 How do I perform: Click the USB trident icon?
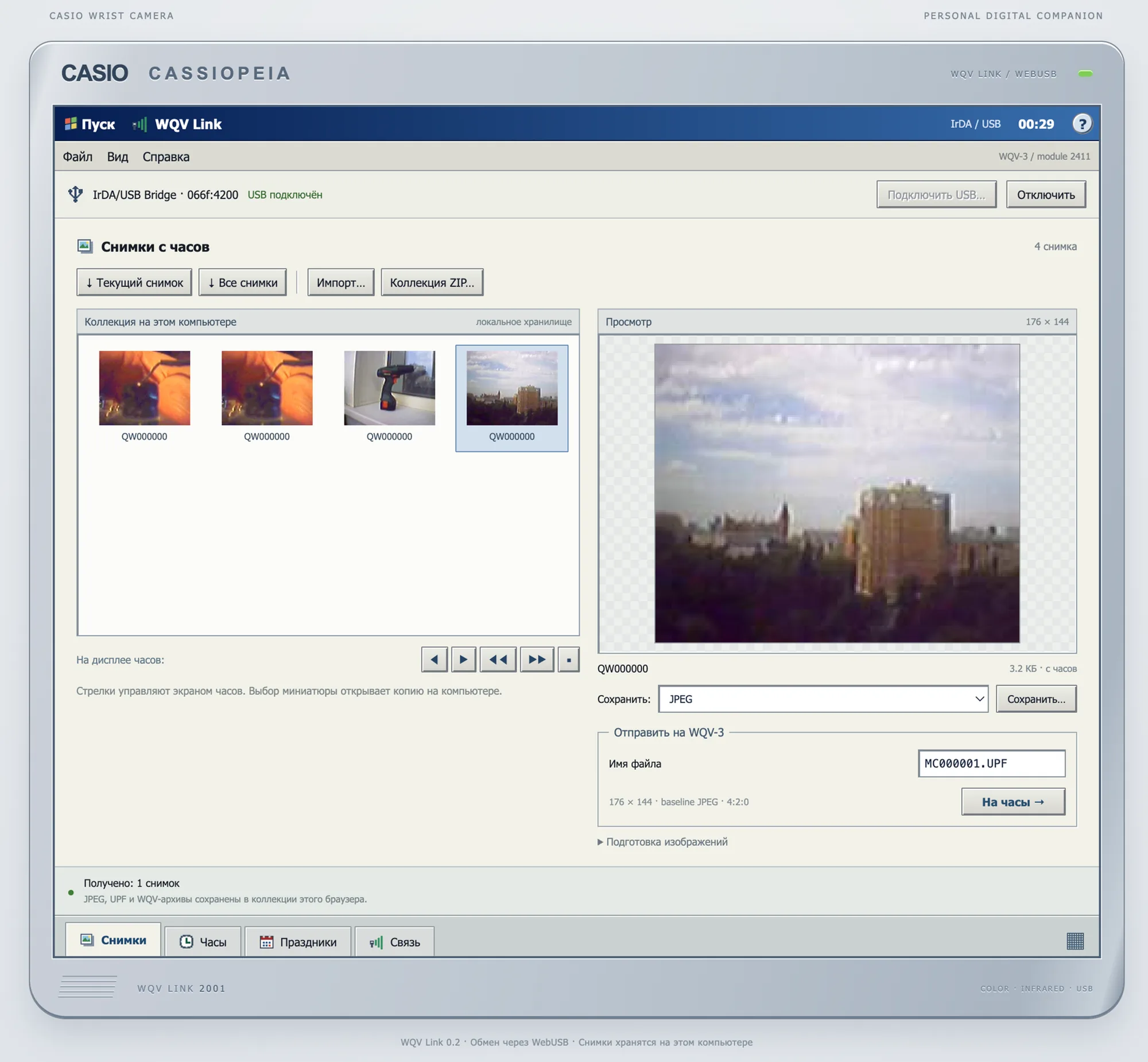75,194
